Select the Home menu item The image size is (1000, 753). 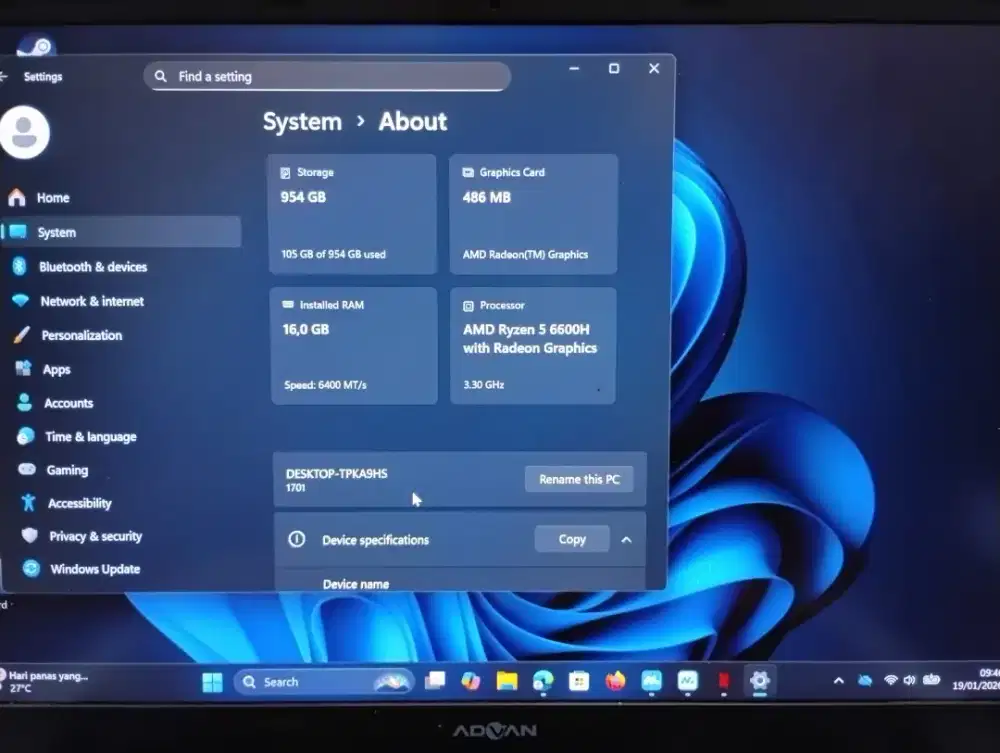click(x=53, y=198)
